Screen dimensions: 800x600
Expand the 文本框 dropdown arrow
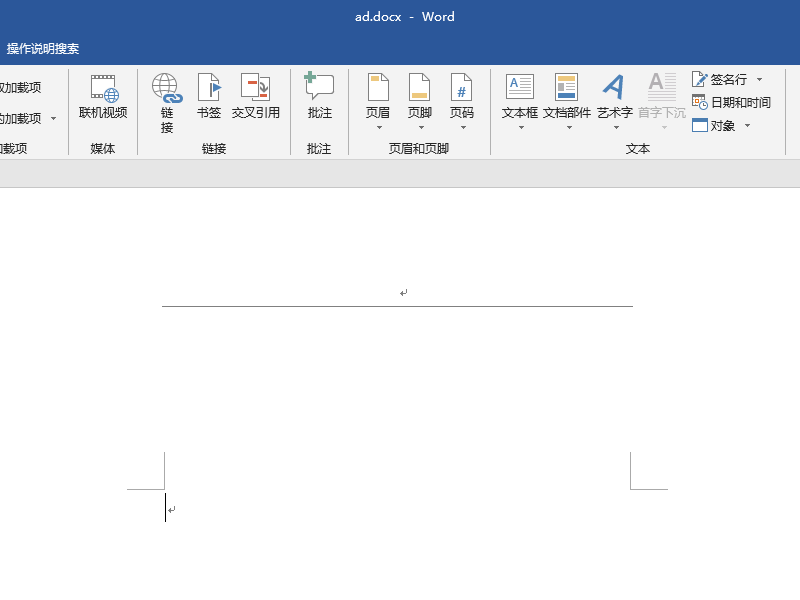tap(521, 128)
